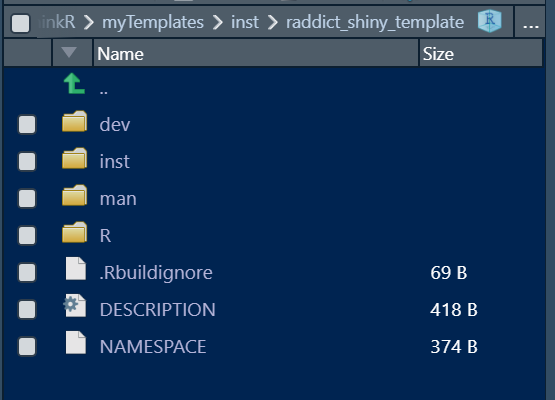Click the sort triangle in column header
The width and height of the screenshot is (555, 400).
69,52
